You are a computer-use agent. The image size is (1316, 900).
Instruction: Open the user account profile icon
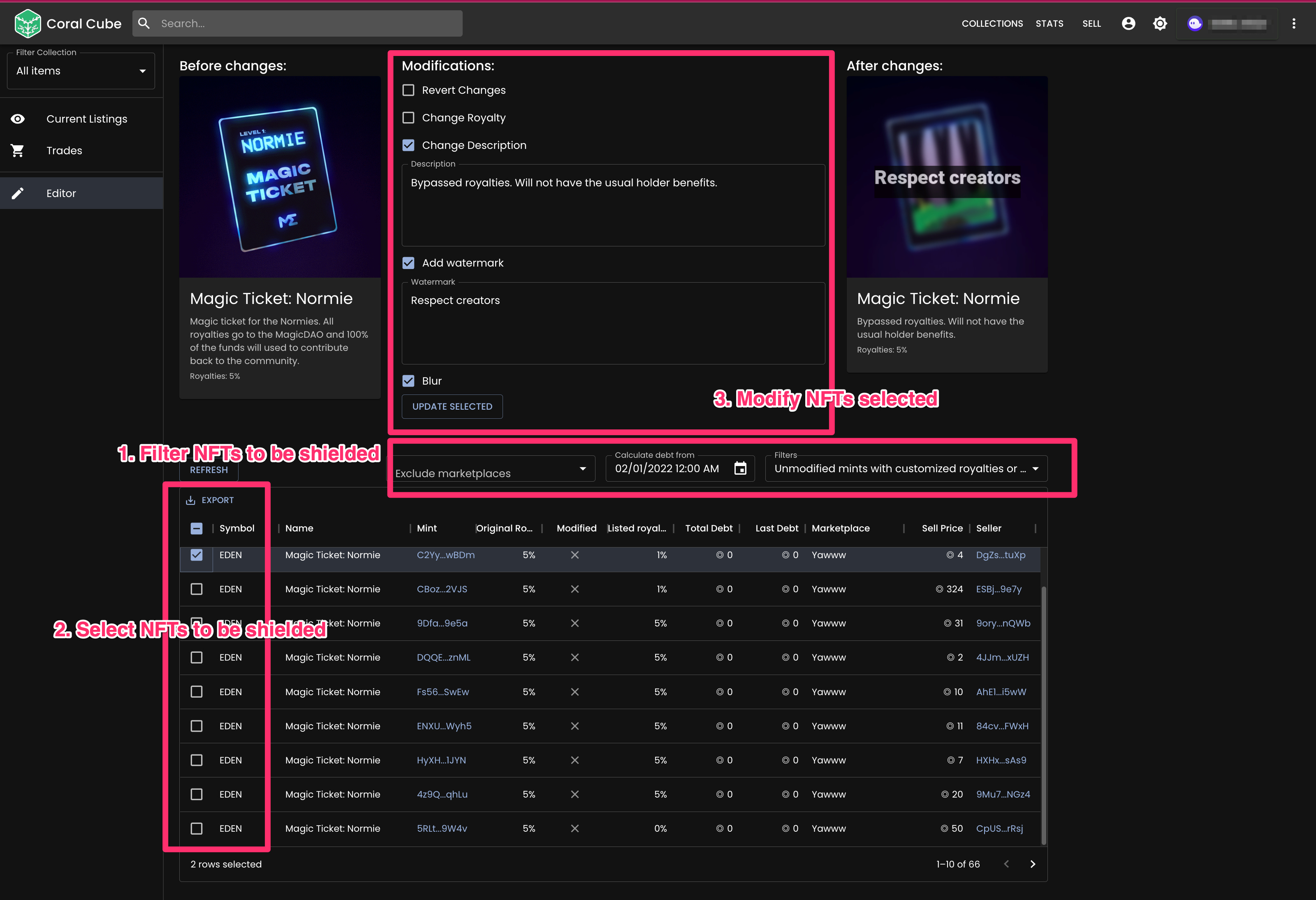click(x=1128, y=23)
